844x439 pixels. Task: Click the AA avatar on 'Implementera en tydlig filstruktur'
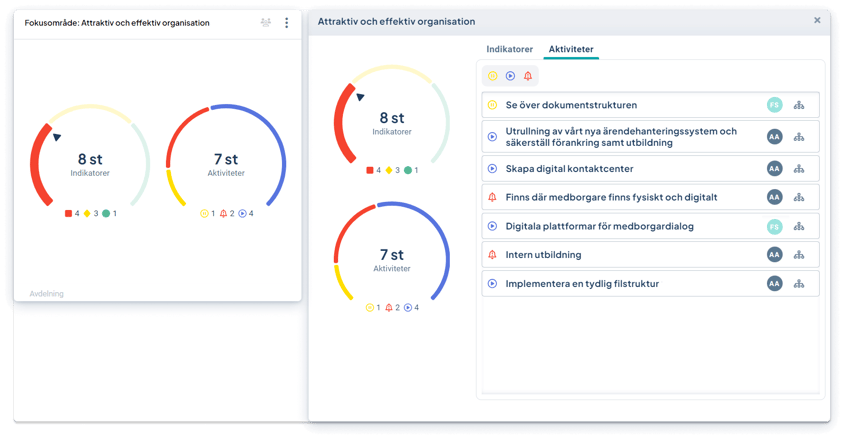tap(774, 284)
